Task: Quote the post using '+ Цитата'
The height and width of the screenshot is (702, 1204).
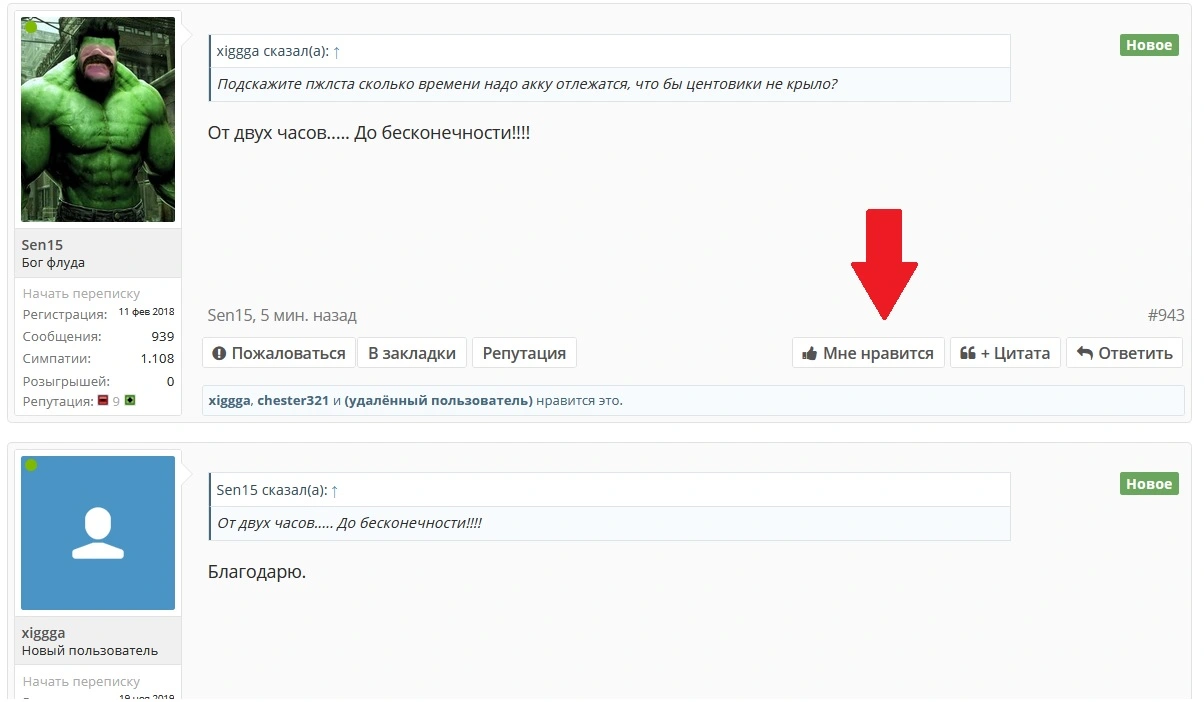Action: (x=1005, y=353)
